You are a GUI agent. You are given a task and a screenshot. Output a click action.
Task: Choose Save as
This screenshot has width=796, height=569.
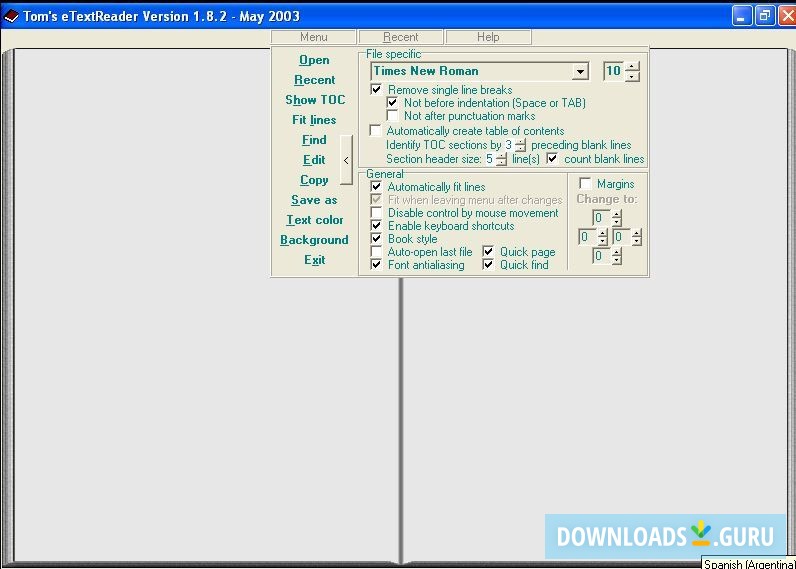pos(314,200)
